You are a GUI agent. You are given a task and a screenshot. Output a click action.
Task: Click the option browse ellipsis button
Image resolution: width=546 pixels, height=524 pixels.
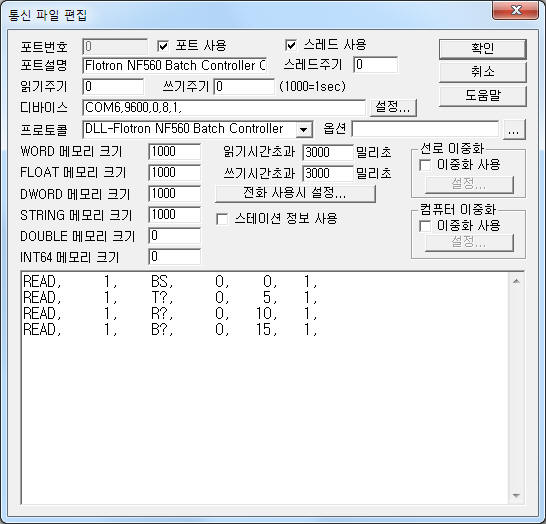tap(514, 130)
